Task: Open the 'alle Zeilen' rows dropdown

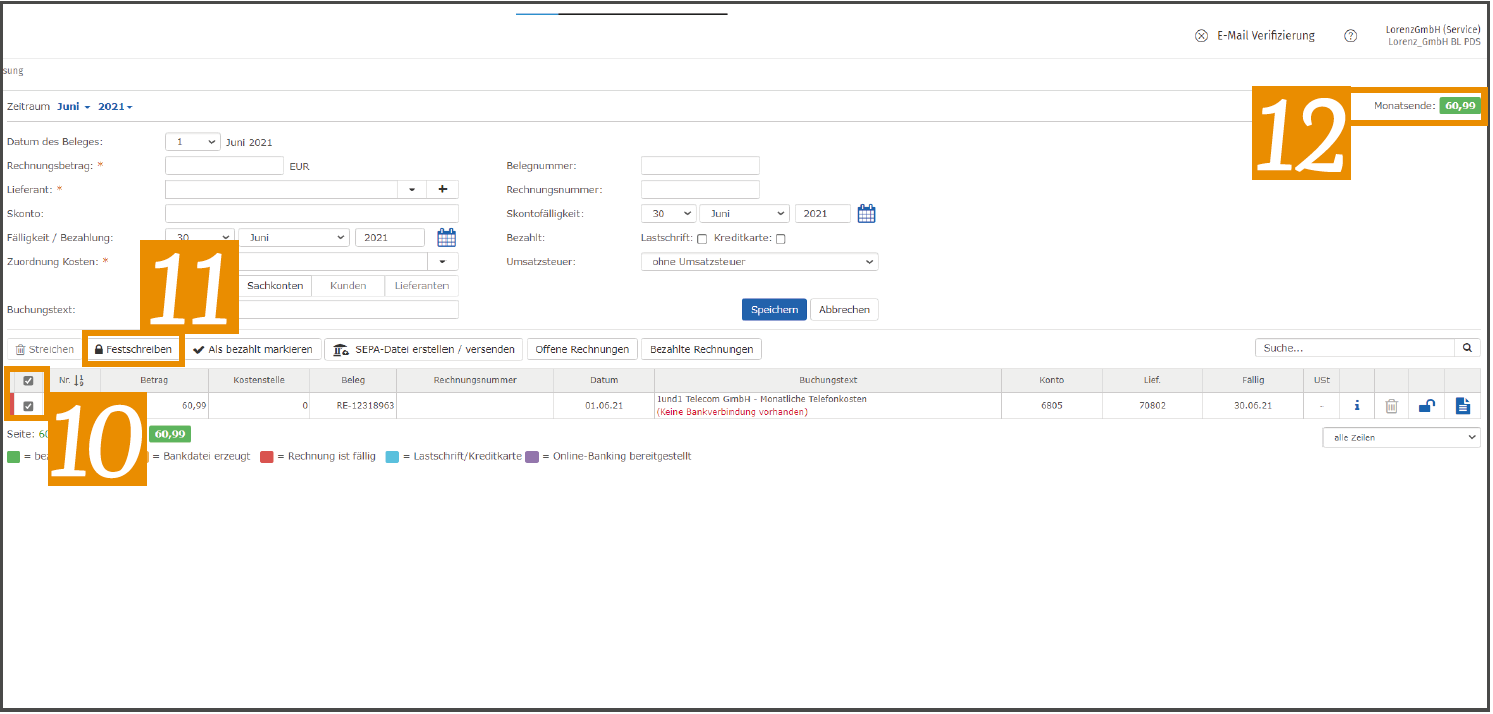Action: (x=1400, y=438)
